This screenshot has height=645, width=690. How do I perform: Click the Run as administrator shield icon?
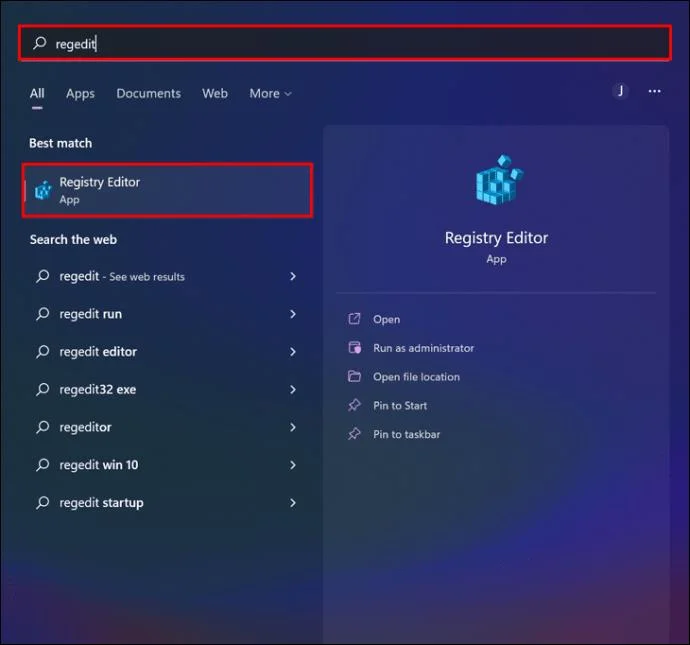(x=355, y=348)
